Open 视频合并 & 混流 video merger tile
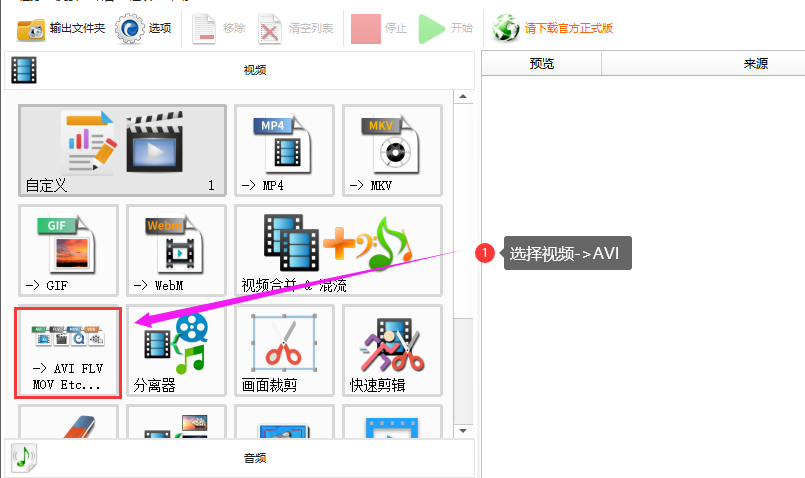This screenshot has width=805, height=478. 338,250
